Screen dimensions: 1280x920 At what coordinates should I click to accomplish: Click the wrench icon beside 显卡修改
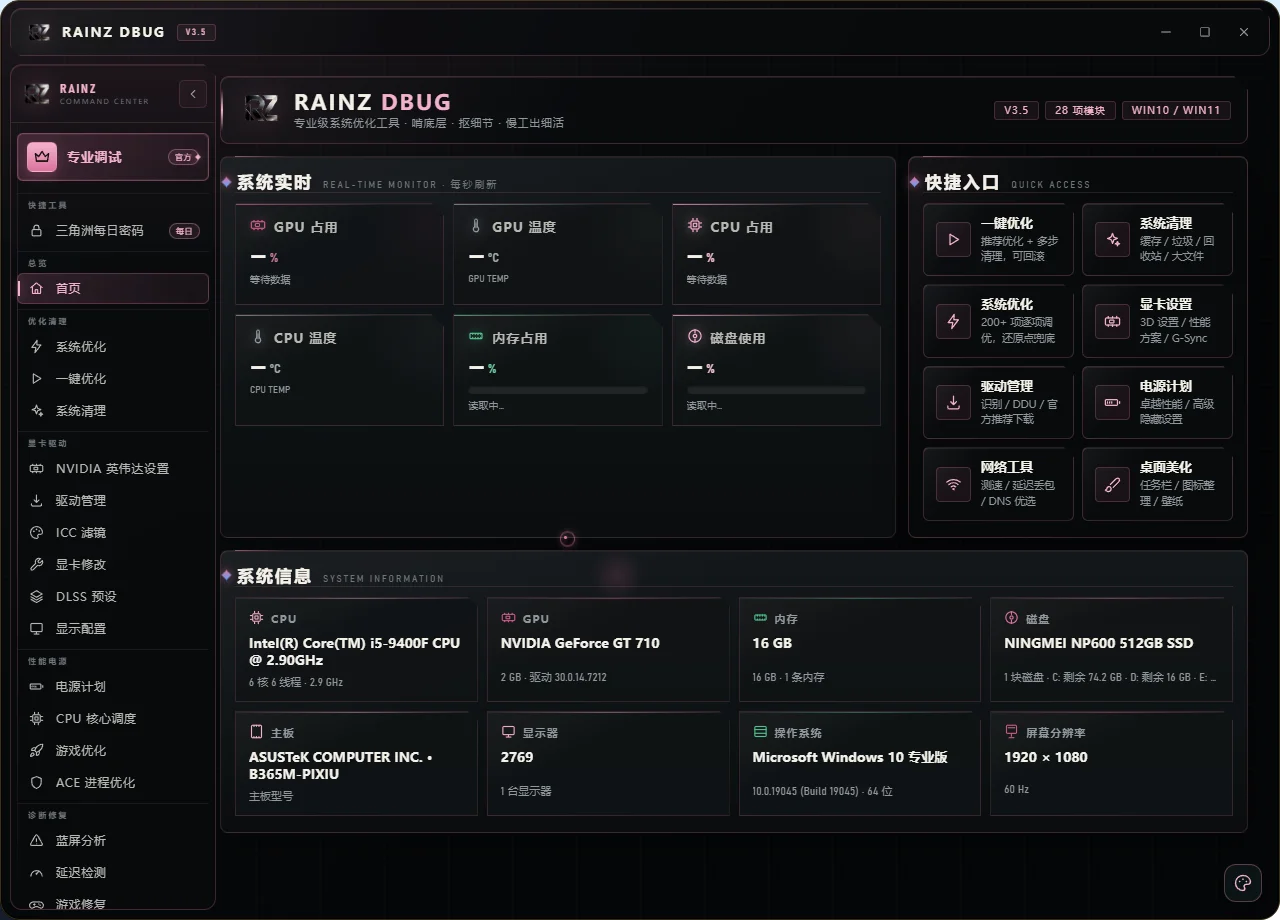coord(37,564)
